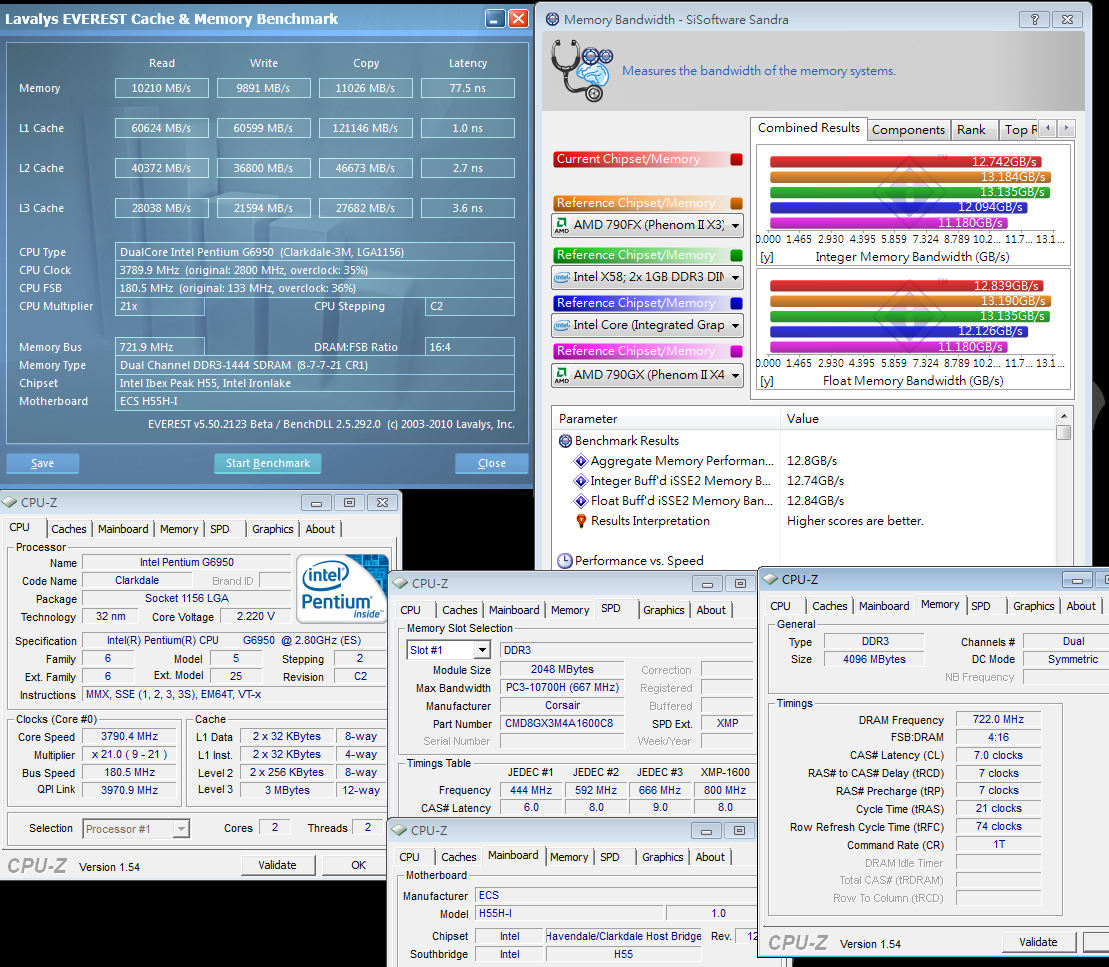Viewport: 1109px width, 967px height.
Task: Toggle the pink marker for AMD 790GX series
Action: pyautogui.click(x=736, y=350)
